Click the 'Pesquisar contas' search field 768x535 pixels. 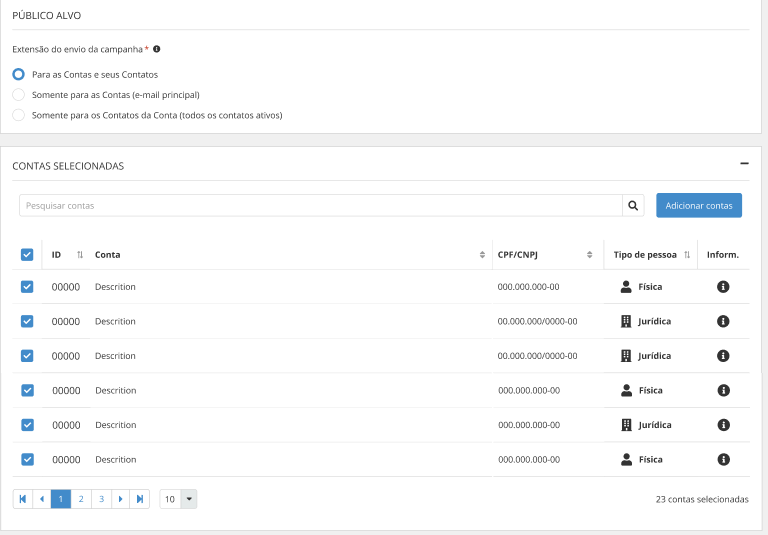[x=320, y=206]
